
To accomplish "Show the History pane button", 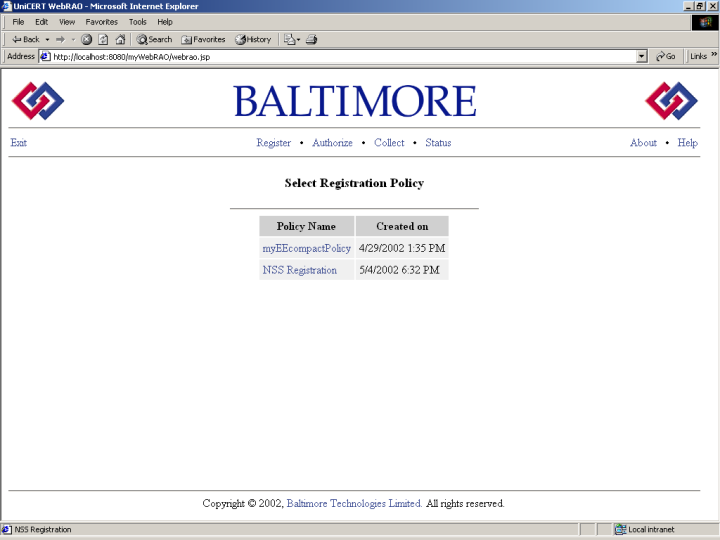I will (253, 39).
